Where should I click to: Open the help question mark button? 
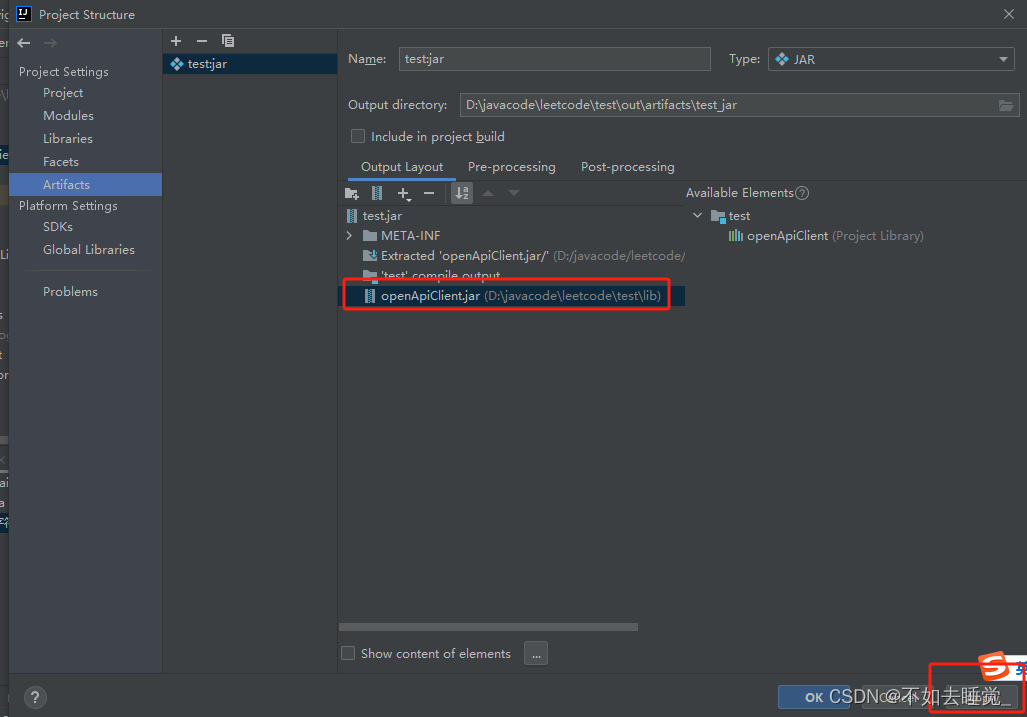click(35, 697)
